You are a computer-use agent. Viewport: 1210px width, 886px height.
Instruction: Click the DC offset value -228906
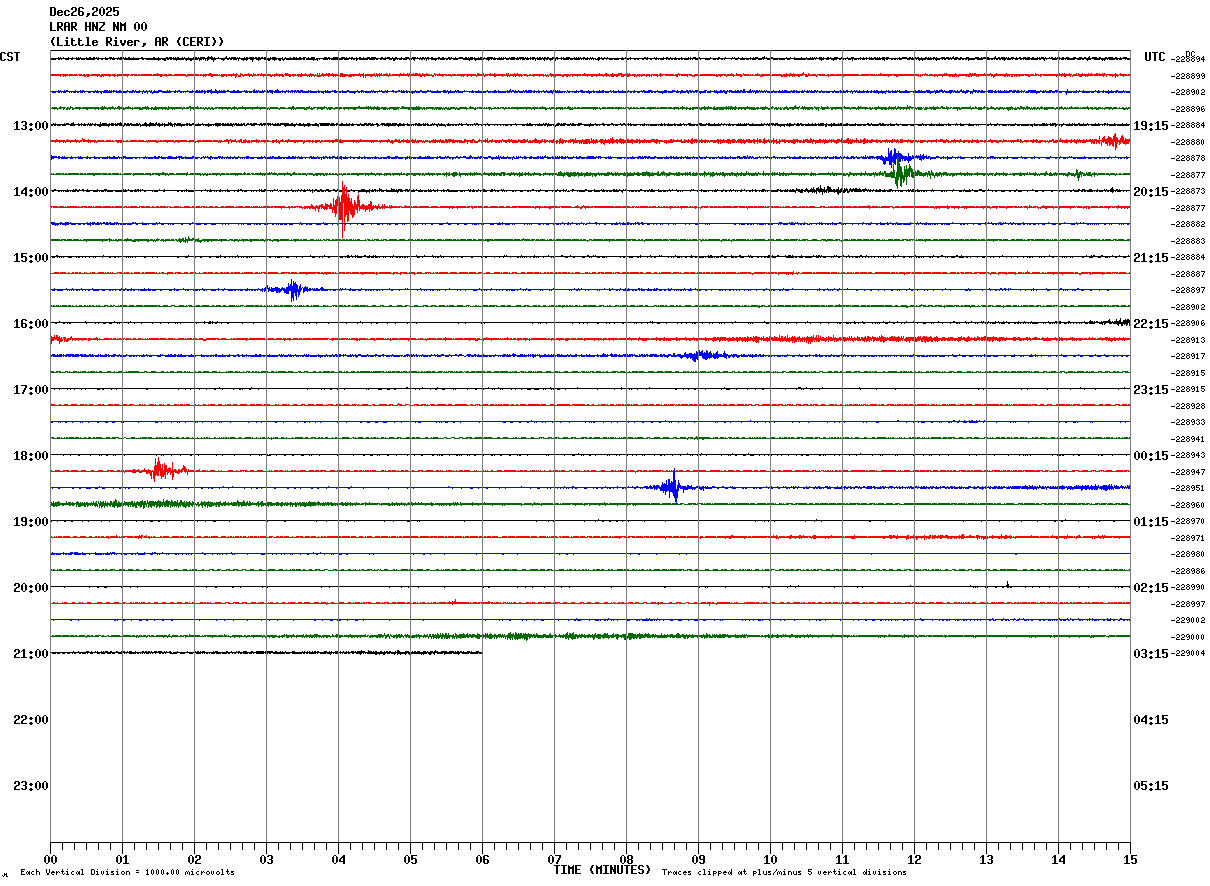point(1189,323)
